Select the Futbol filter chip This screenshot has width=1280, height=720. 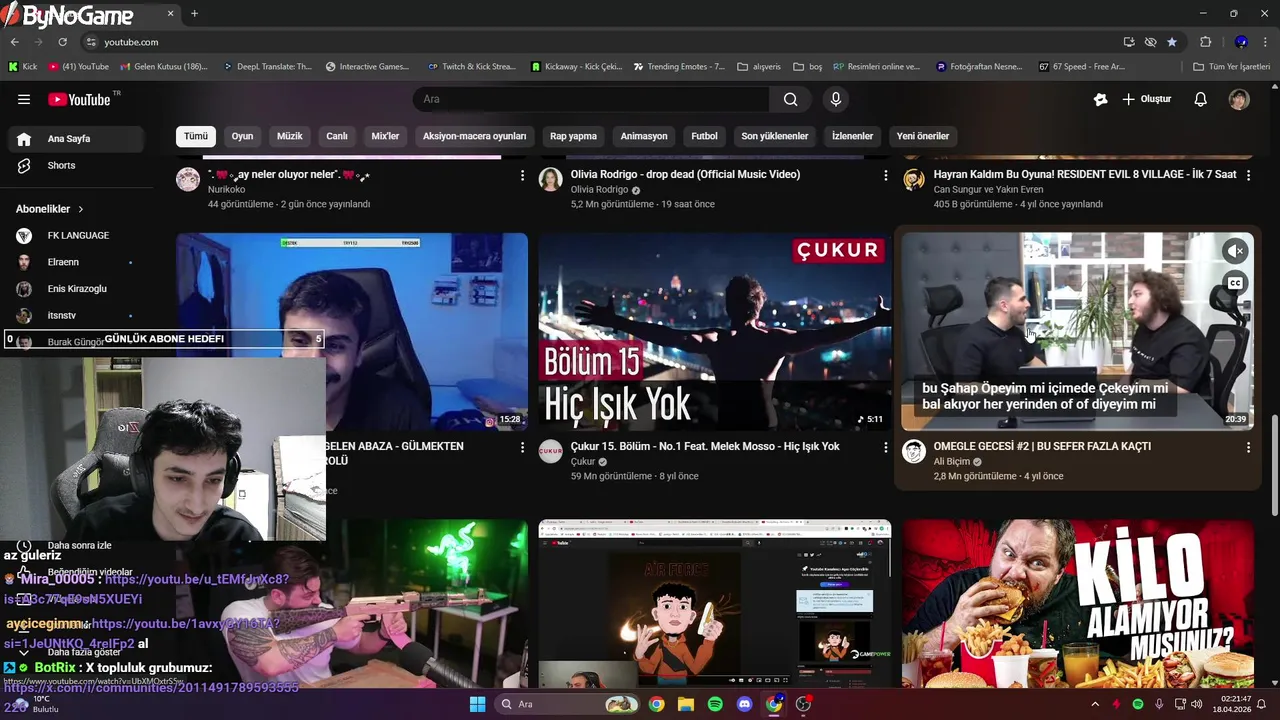[704, 136]
